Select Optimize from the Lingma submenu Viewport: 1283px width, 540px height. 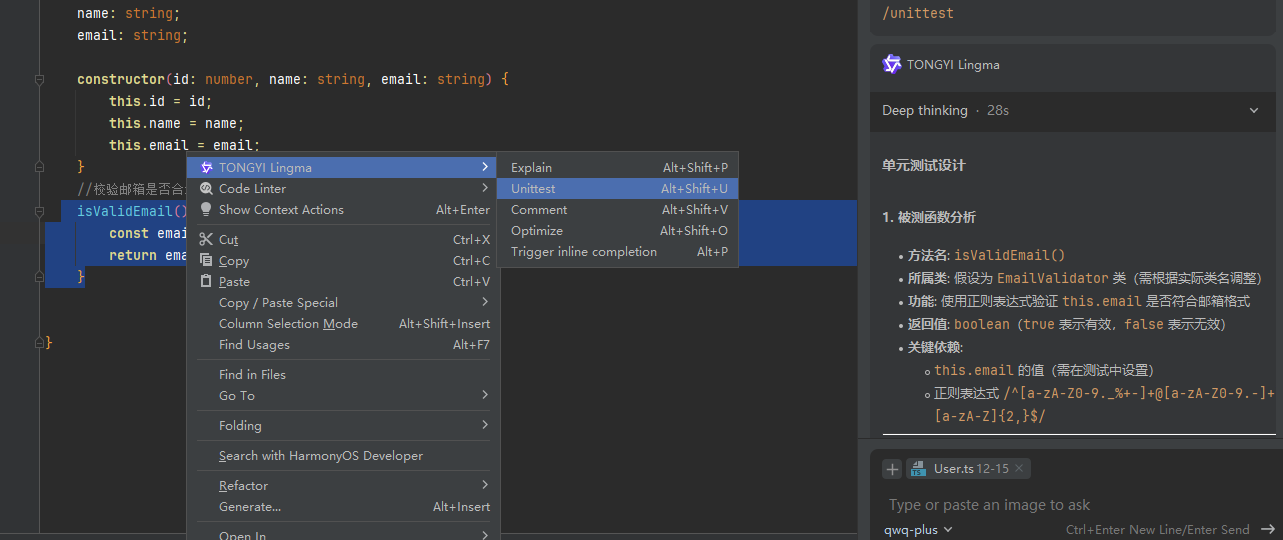click(537, 230)
